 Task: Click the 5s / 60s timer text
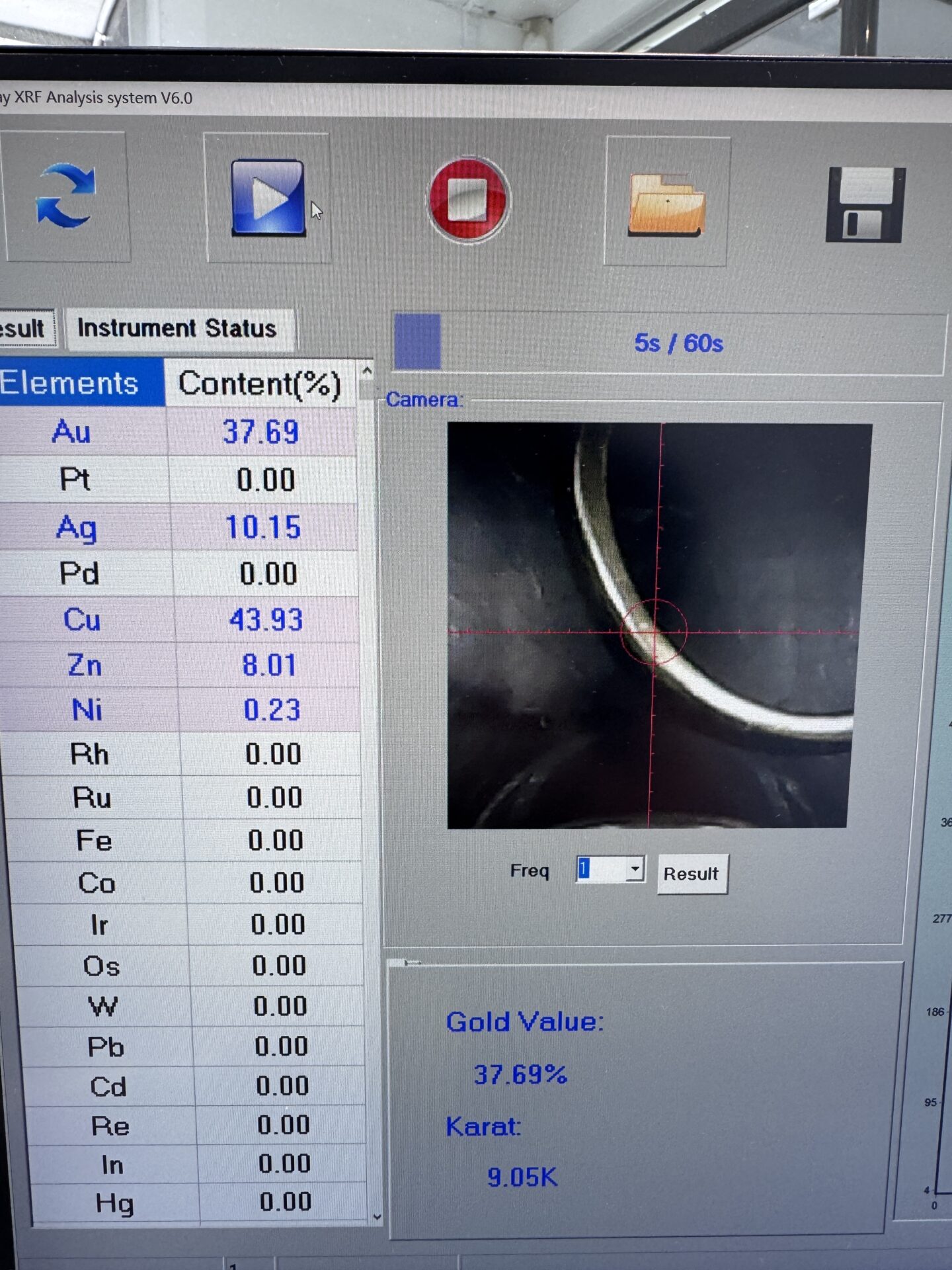point(679,343)
